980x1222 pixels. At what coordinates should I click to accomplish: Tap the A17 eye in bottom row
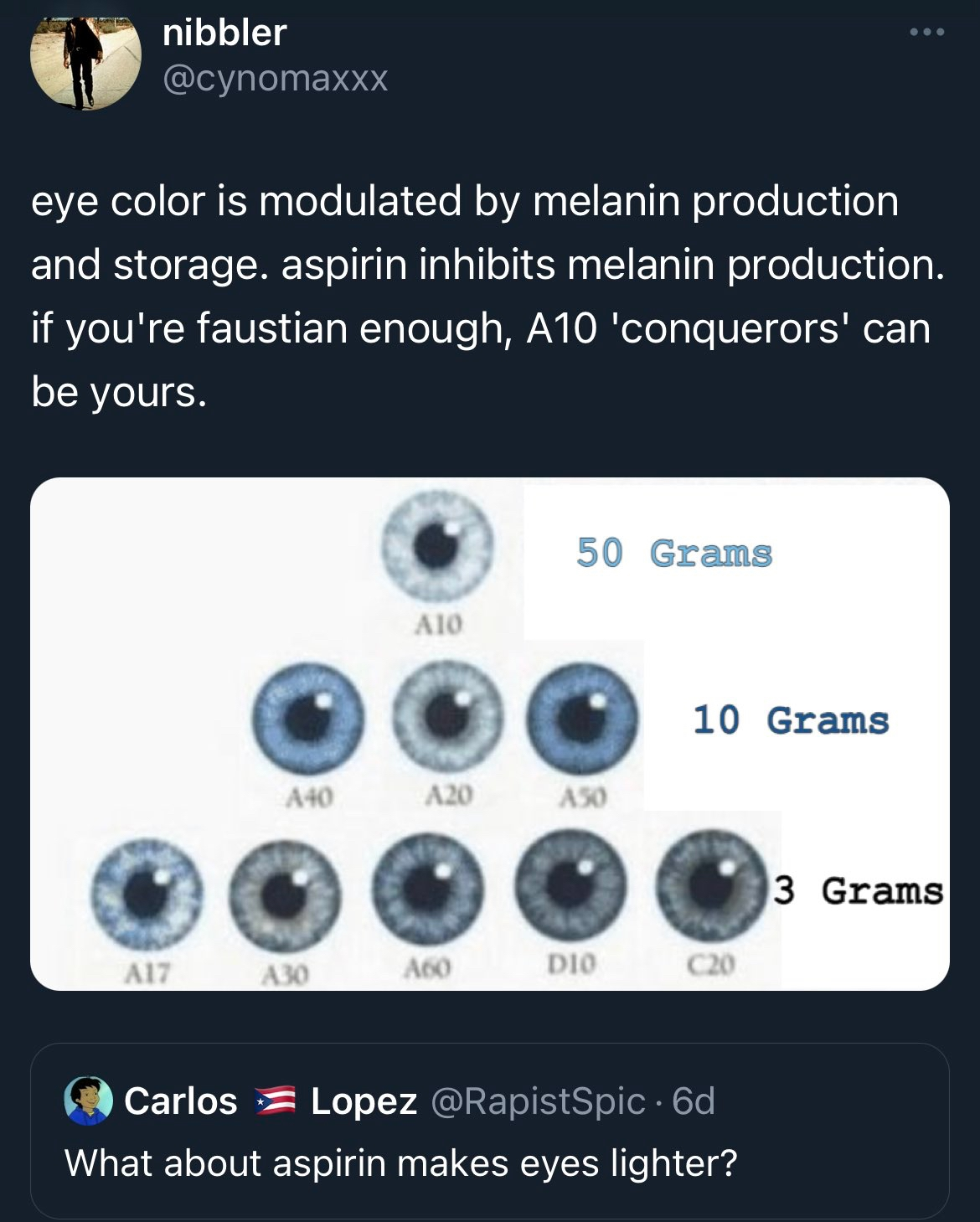coord(147,893)
